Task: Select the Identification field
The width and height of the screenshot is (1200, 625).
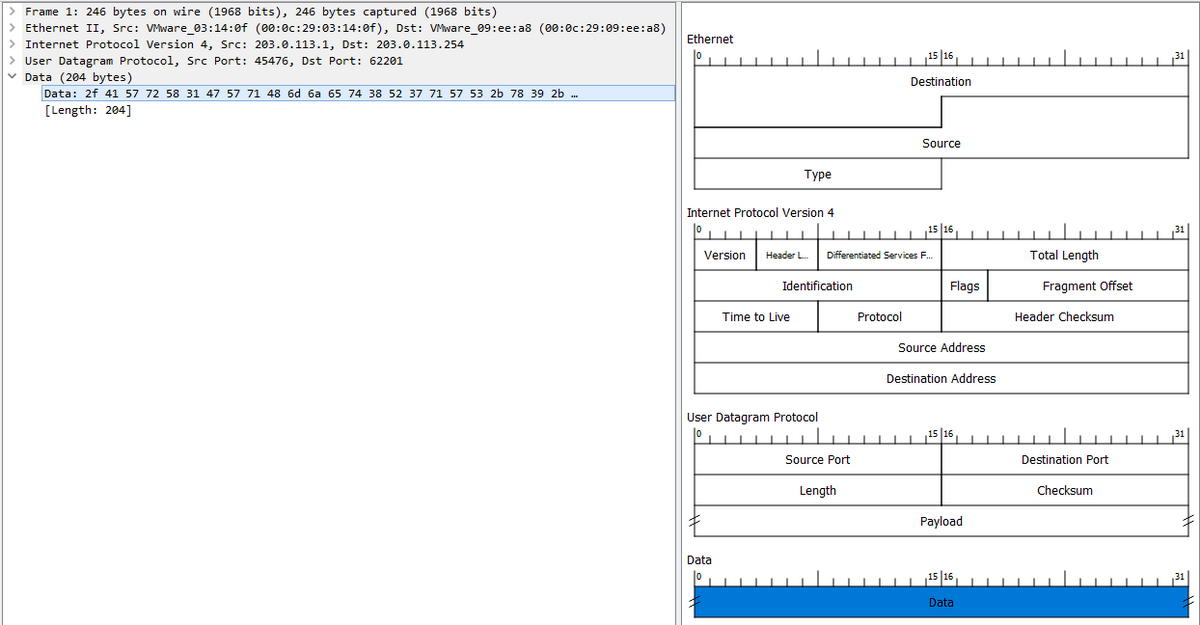Action: click(x=817, y=286)
